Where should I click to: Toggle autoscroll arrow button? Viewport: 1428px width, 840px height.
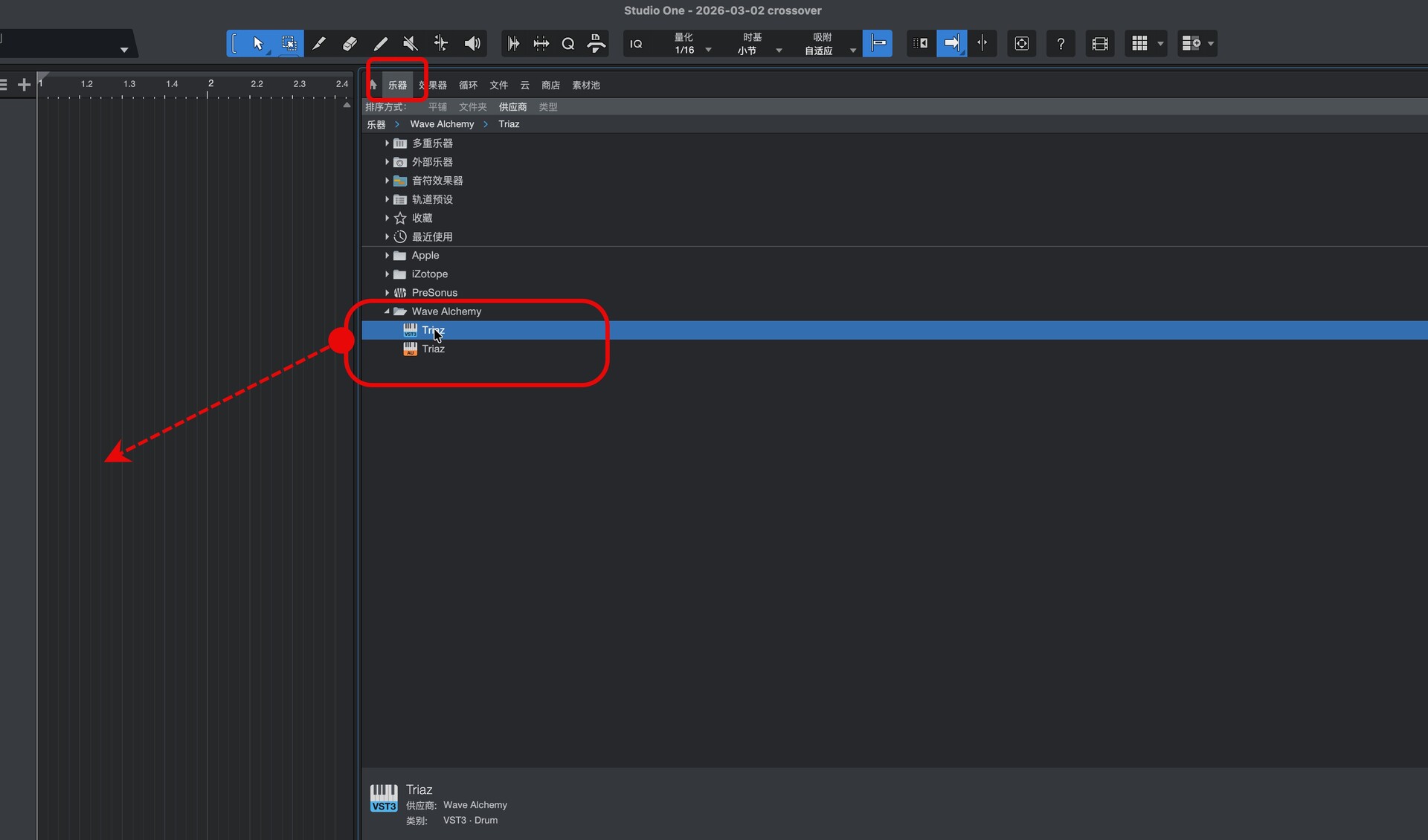point(951,43)
